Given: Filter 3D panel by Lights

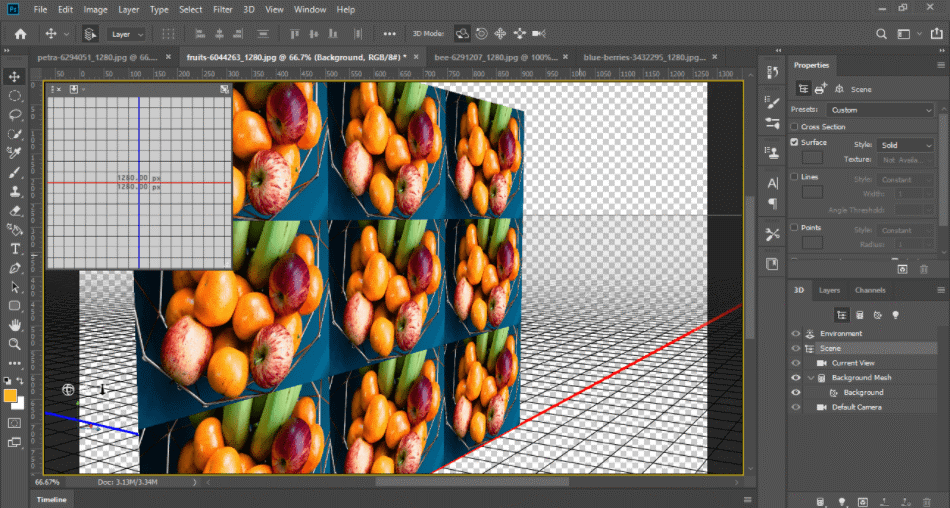Looking at the screenshot, I should click(895, 315).
